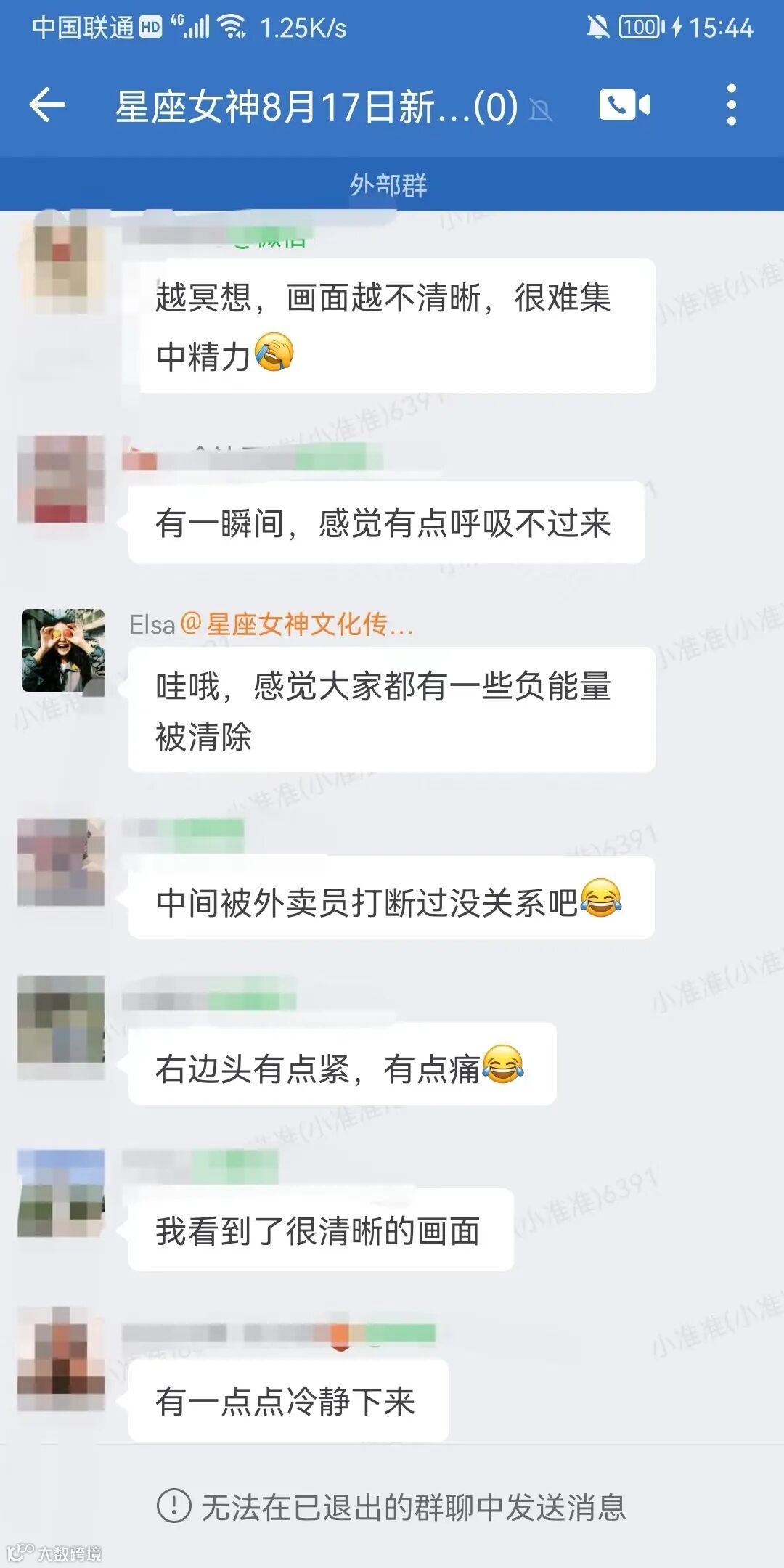
Task: Tap the back arrow in header
Action: point(47,105)
